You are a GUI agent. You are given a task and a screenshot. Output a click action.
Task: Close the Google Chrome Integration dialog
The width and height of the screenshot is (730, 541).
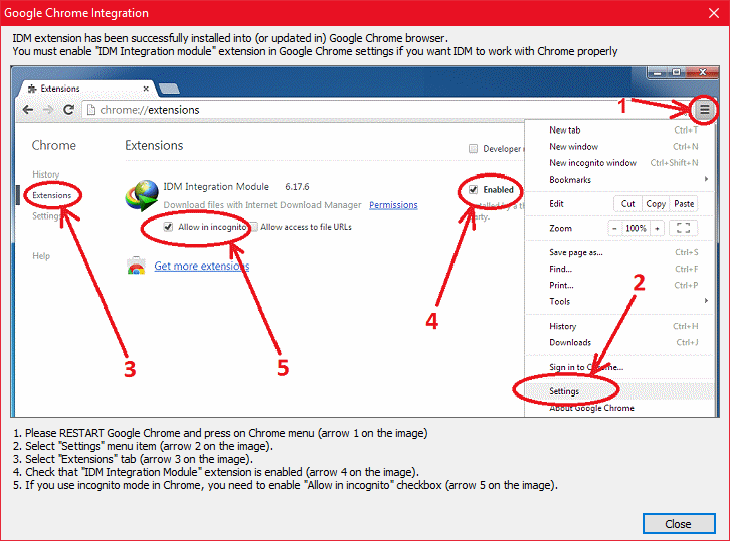pyautogui.click(x=679, y=524)
